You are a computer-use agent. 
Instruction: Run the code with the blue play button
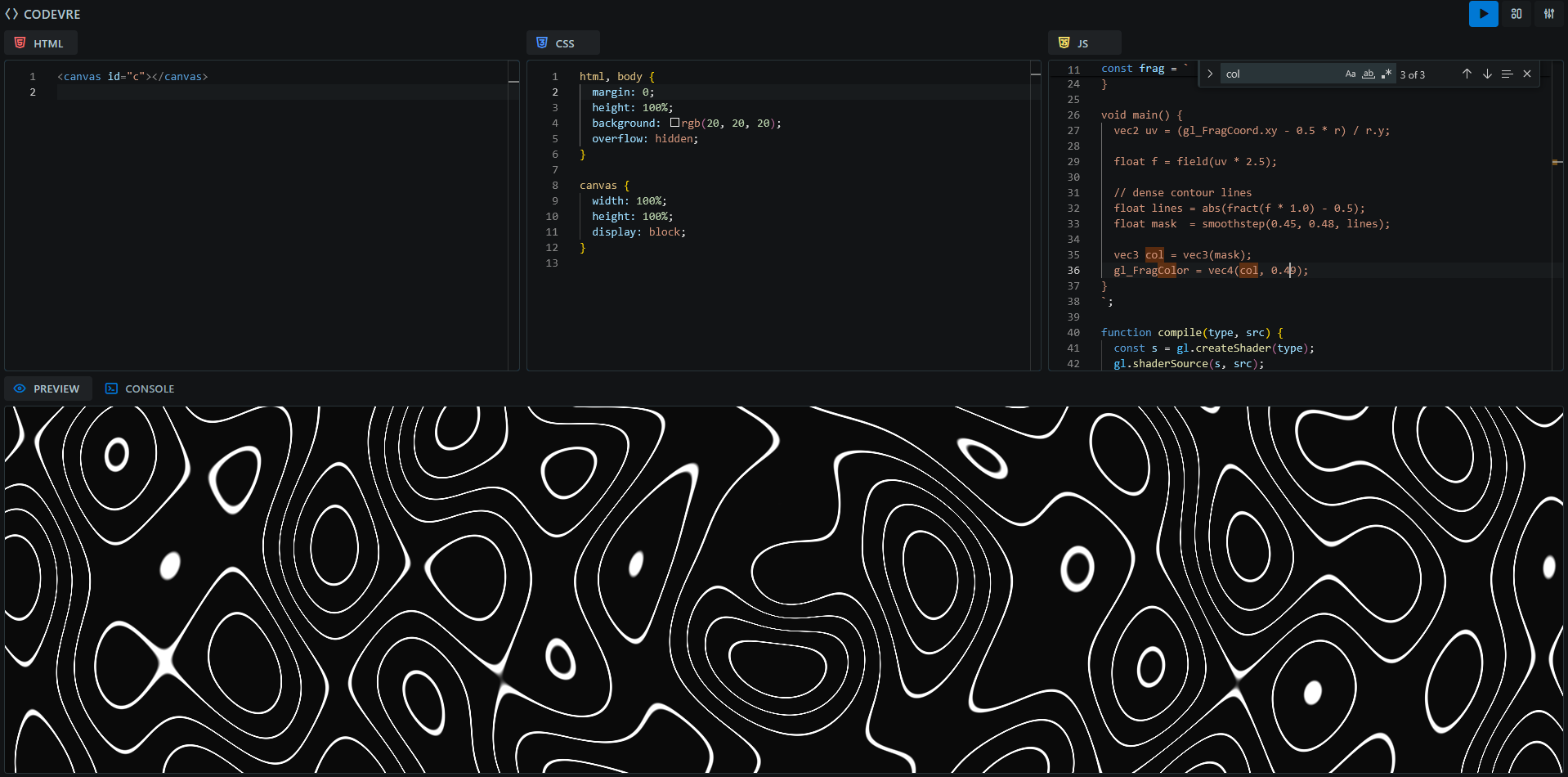click(x=1482, y=14)
